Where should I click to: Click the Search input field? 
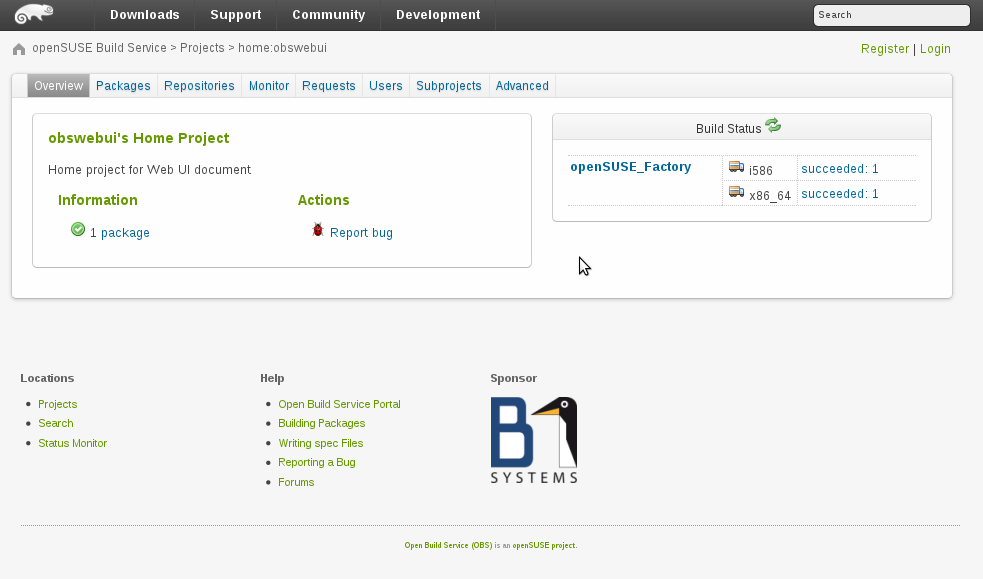pos(891,15)
